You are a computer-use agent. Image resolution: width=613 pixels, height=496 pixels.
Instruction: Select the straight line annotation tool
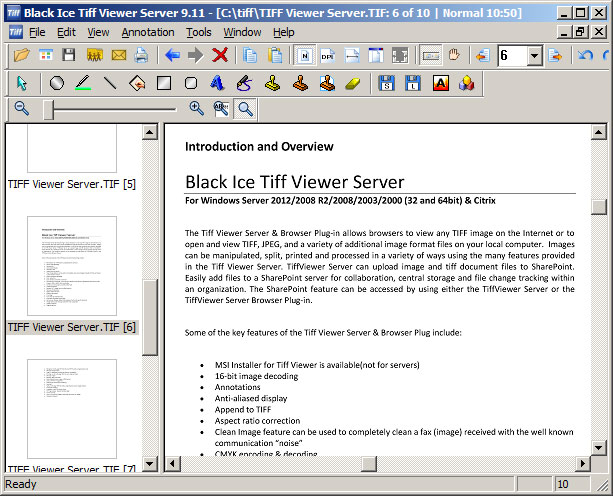[110, 83]
